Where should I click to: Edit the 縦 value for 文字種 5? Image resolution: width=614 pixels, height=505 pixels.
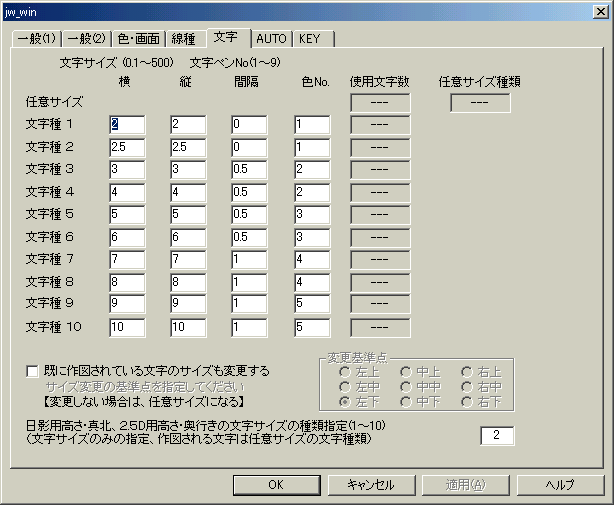coord(188,215)
